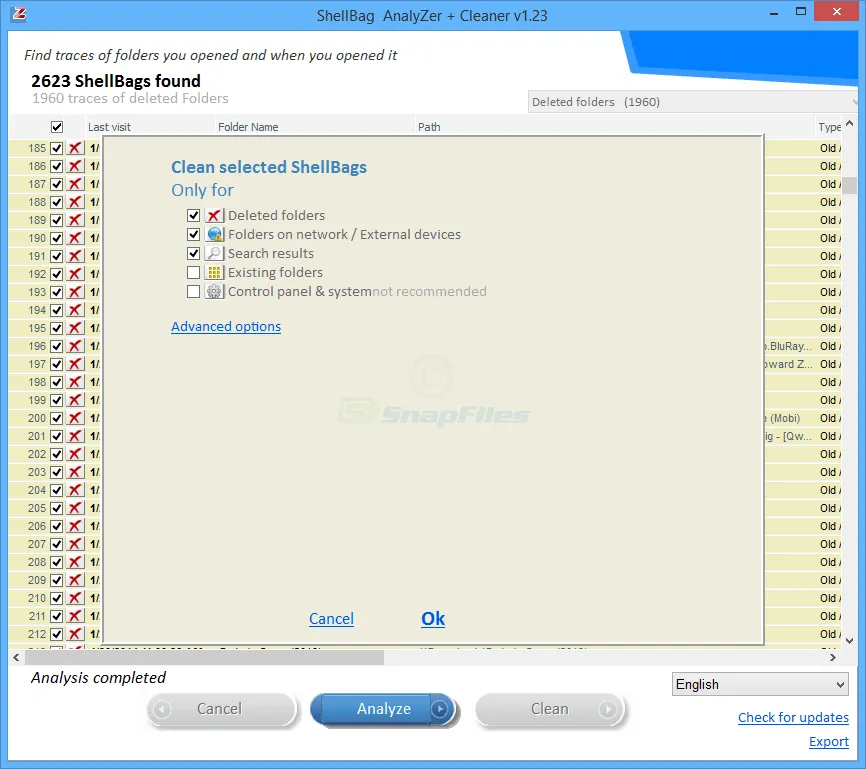Image resolution: width=866 pixels, height=769 pixels.
Task: Click the red X icon in row 201
Action: (75, 436)
